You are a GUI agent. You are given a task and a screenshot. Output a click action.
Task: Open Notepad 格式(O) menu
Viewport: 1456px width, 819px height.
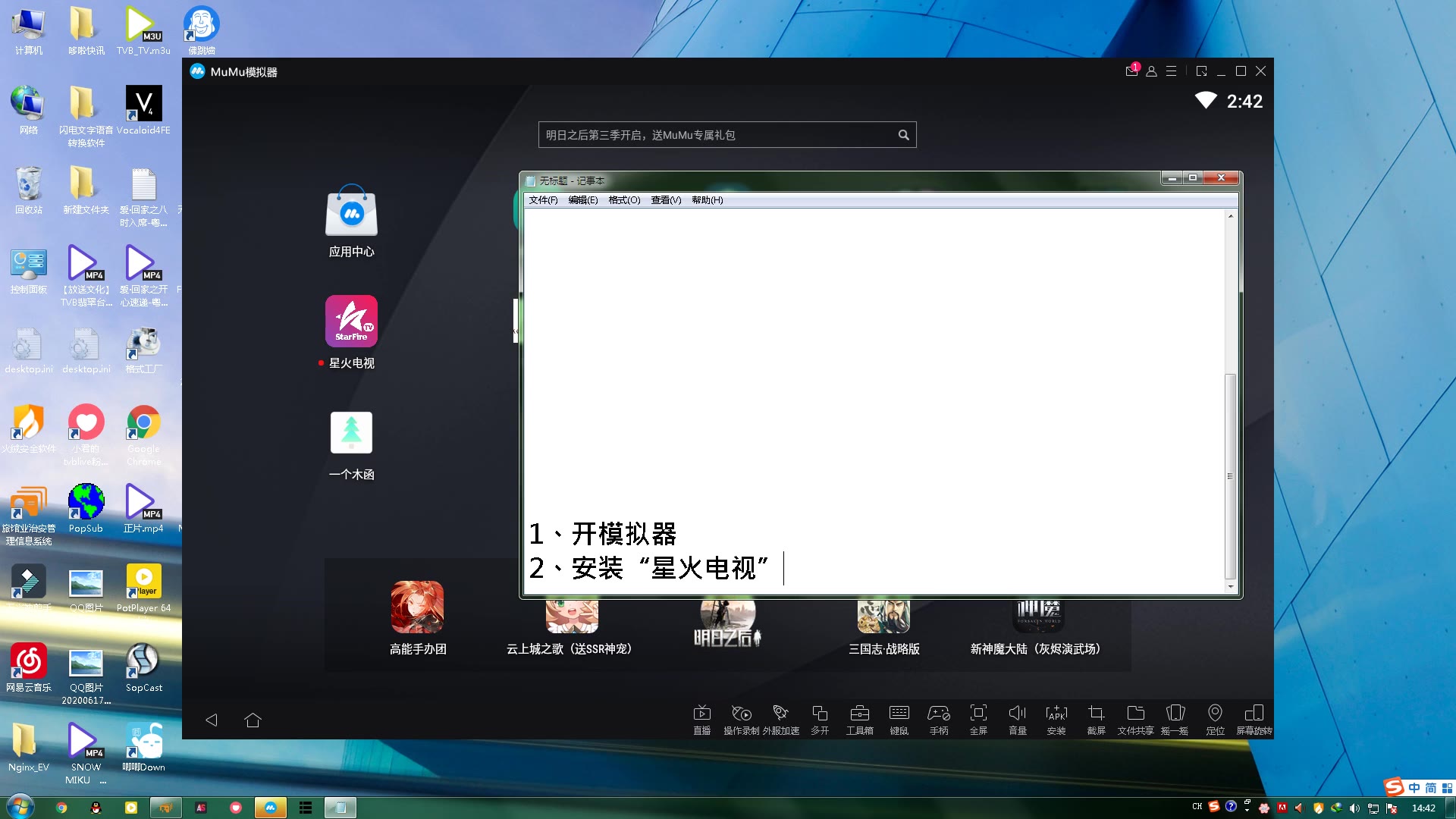624,200
